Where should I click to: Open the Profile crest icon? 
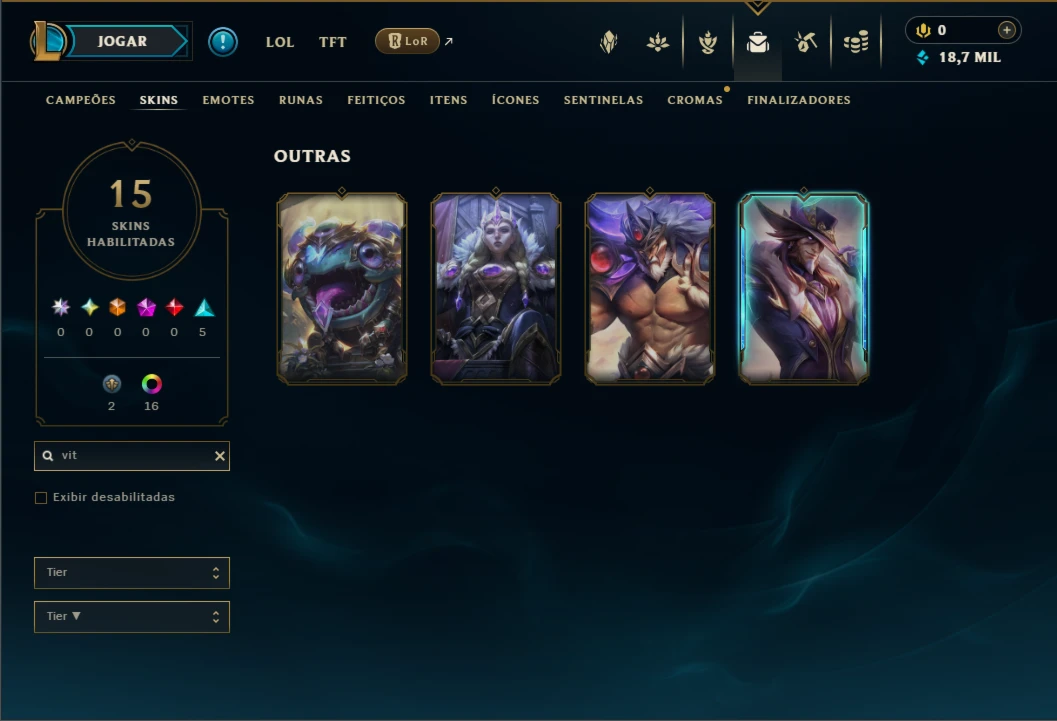point(609,42)
